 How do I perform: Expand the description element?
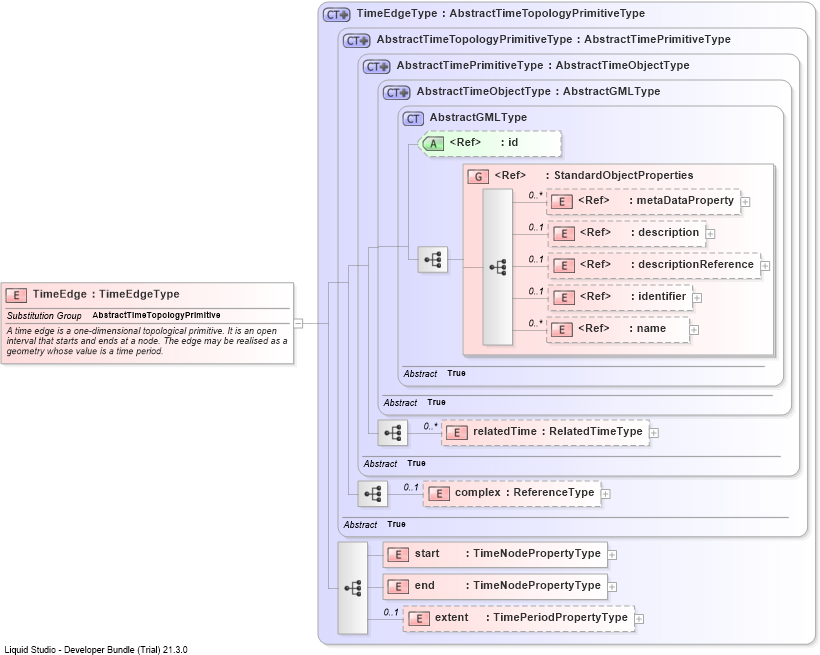[x=710, y=234]
